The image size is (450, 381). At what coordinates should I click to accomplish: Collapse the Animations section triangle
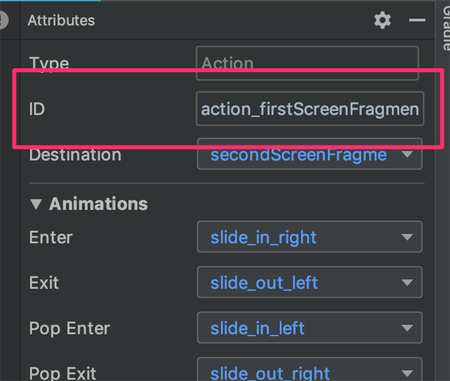point(36,204)
